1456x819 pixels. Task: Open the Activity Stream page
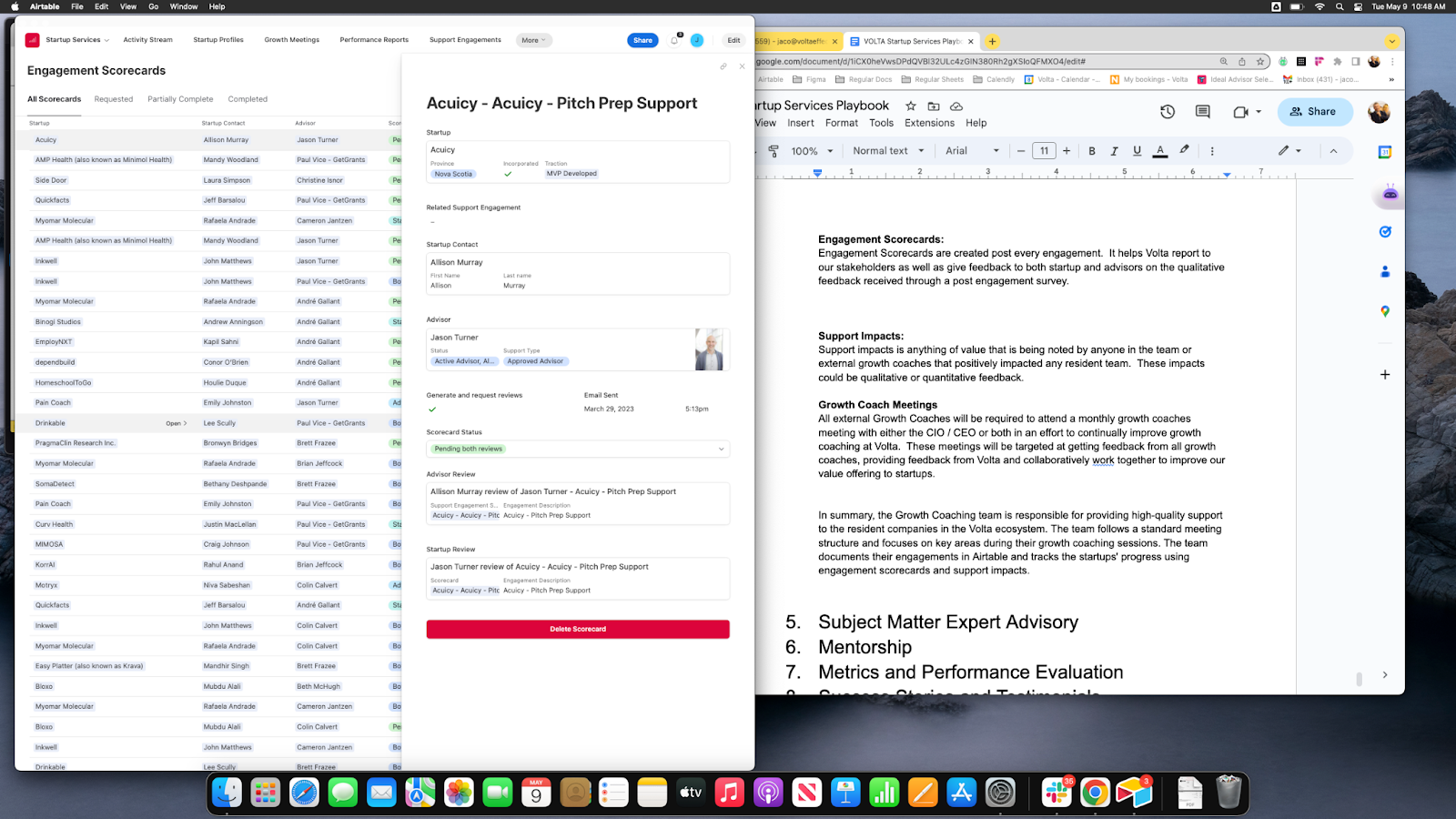tap(147, 40)
